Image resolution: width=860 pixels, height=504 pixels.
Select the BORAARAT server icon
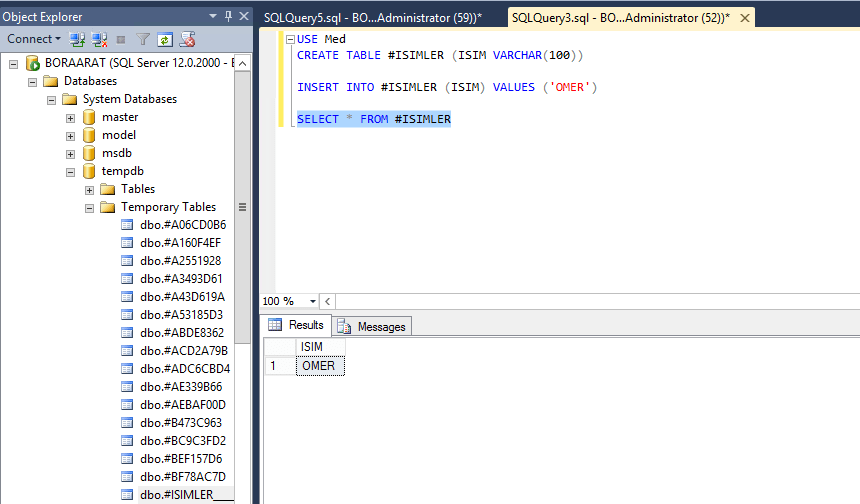[x=33, y=63]
